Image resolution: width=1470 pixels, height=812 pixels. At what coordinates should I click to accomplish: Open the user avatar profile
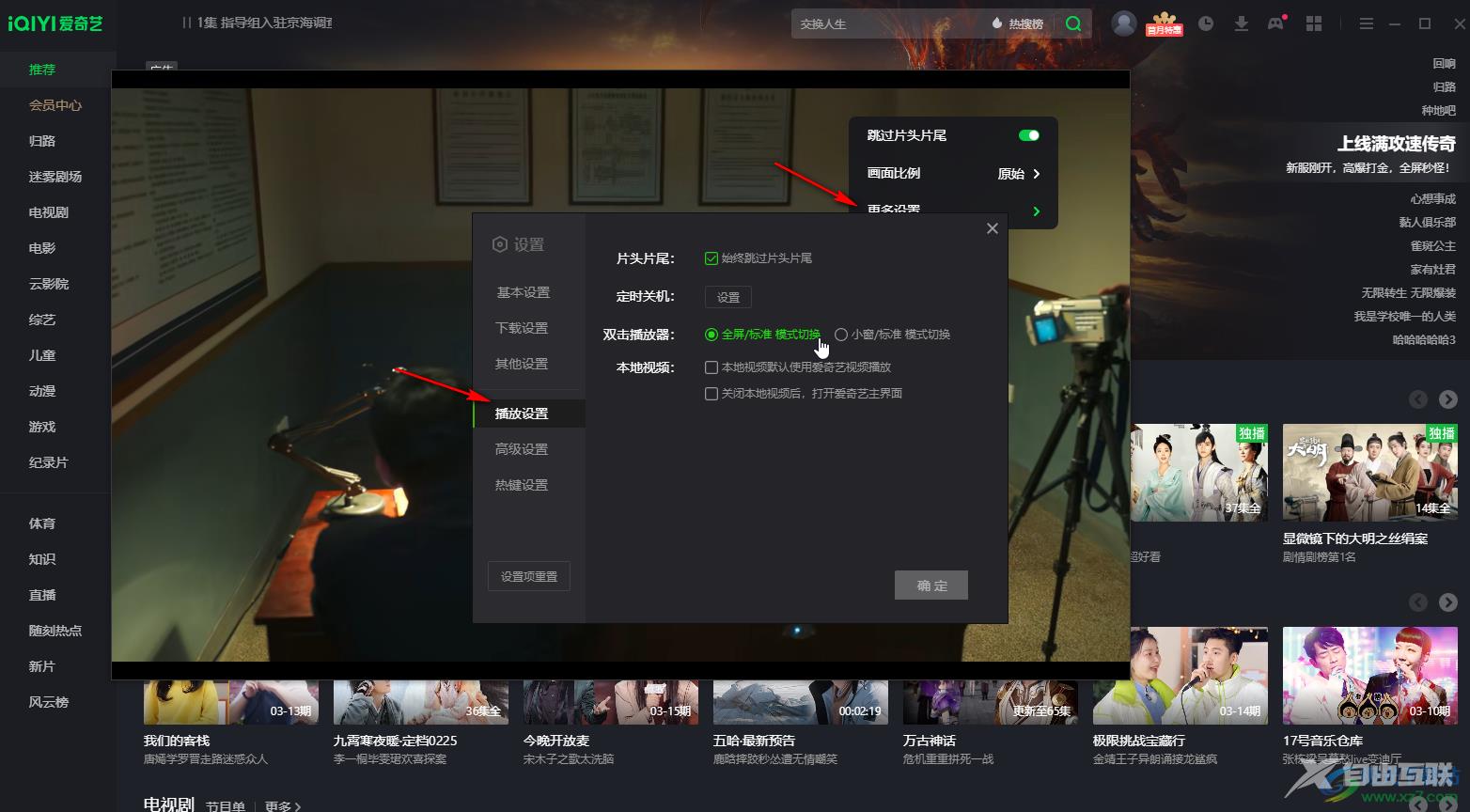coord(1124,23)
